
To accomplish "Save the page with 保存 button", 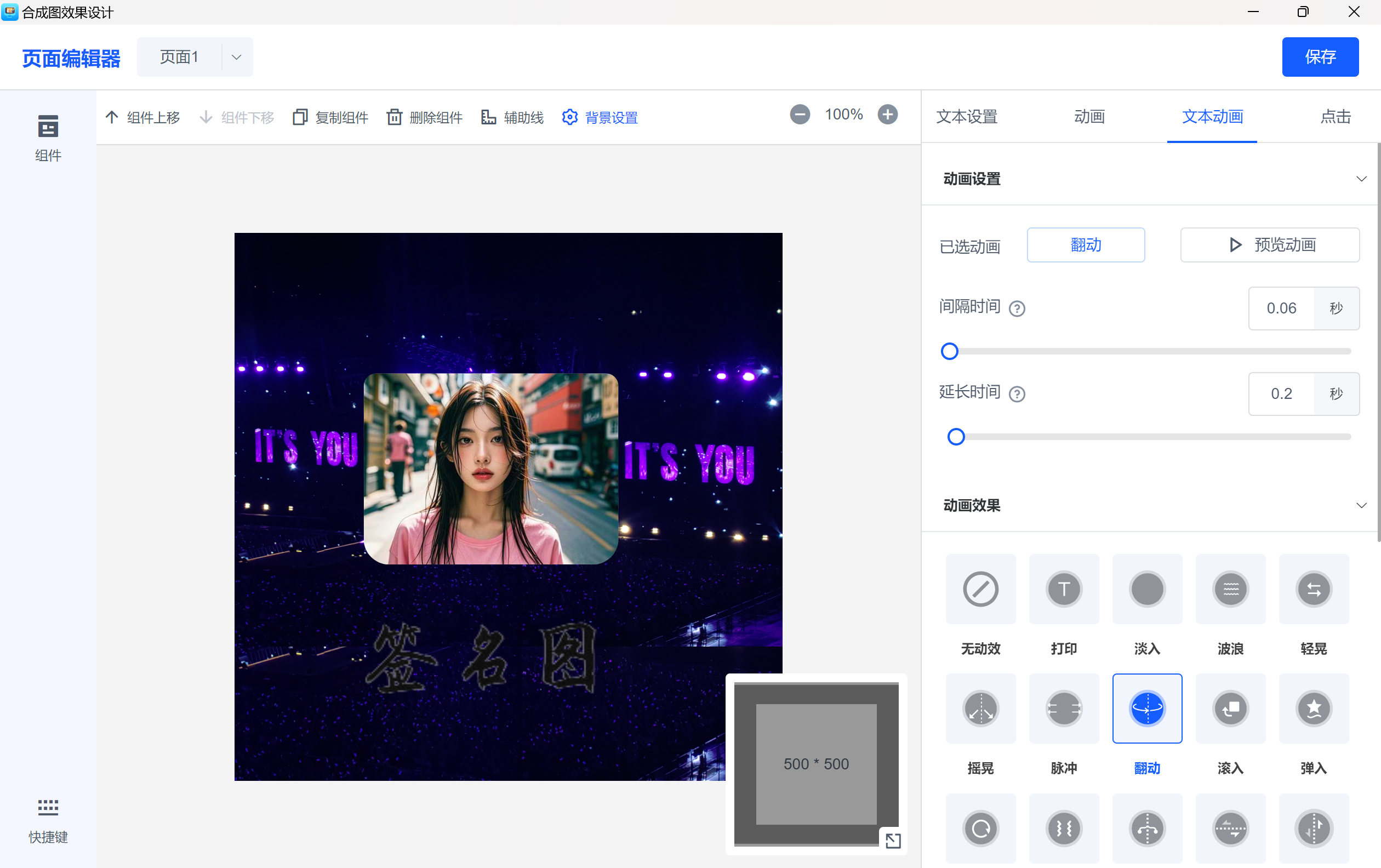I will [x=1320, y=57].
